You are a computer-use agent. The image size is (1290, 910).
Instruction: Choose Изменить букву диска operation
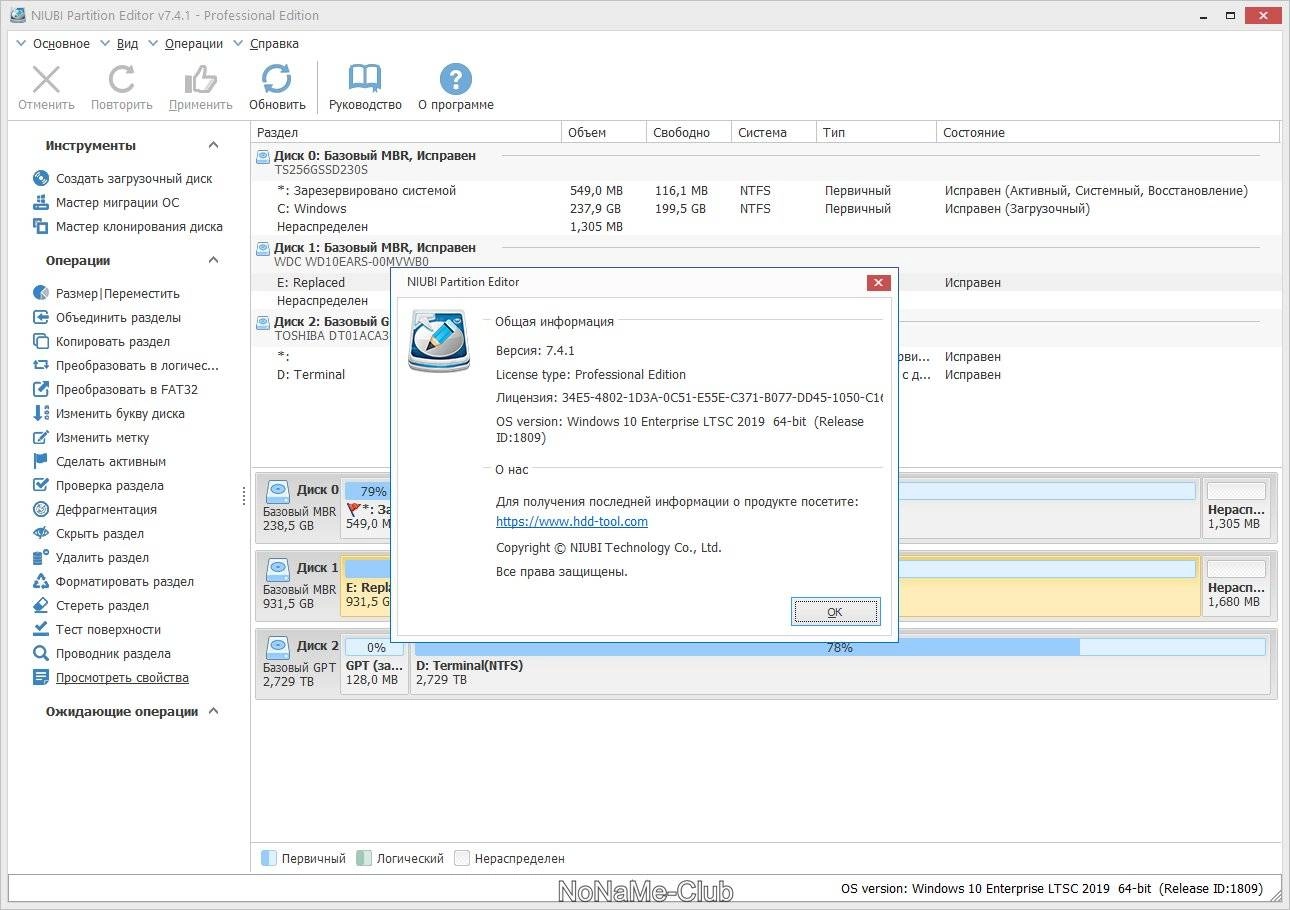(x=120, y=414)
